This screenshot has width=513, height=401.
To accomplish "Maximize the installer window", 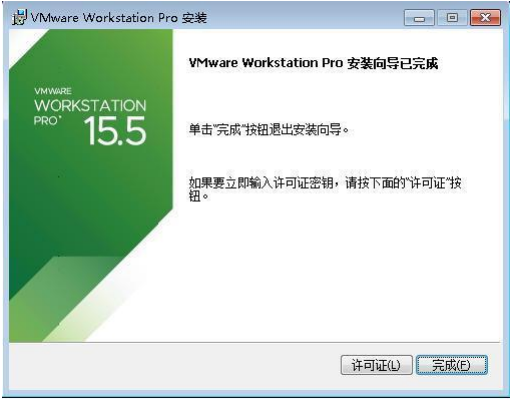I will 452,17.
